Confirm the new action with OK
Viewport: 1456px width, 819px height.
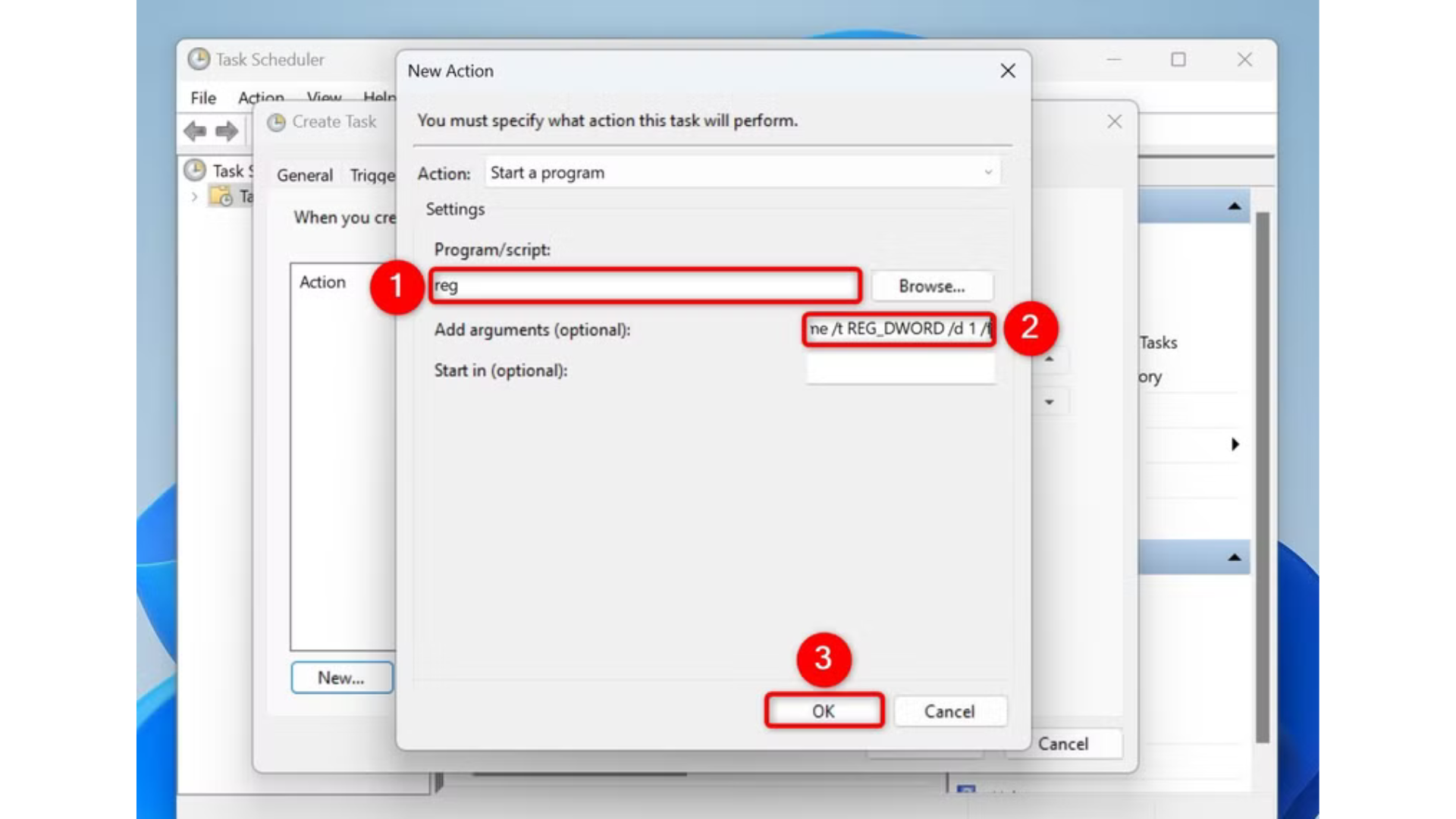[x=824, y=711]
